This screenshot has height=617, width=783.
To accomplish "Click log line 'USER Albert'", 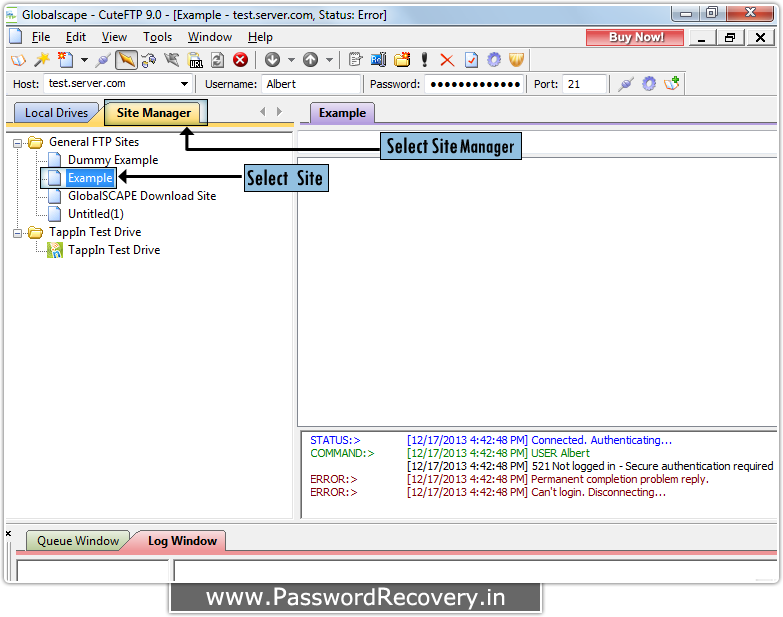I will point(560,453).
